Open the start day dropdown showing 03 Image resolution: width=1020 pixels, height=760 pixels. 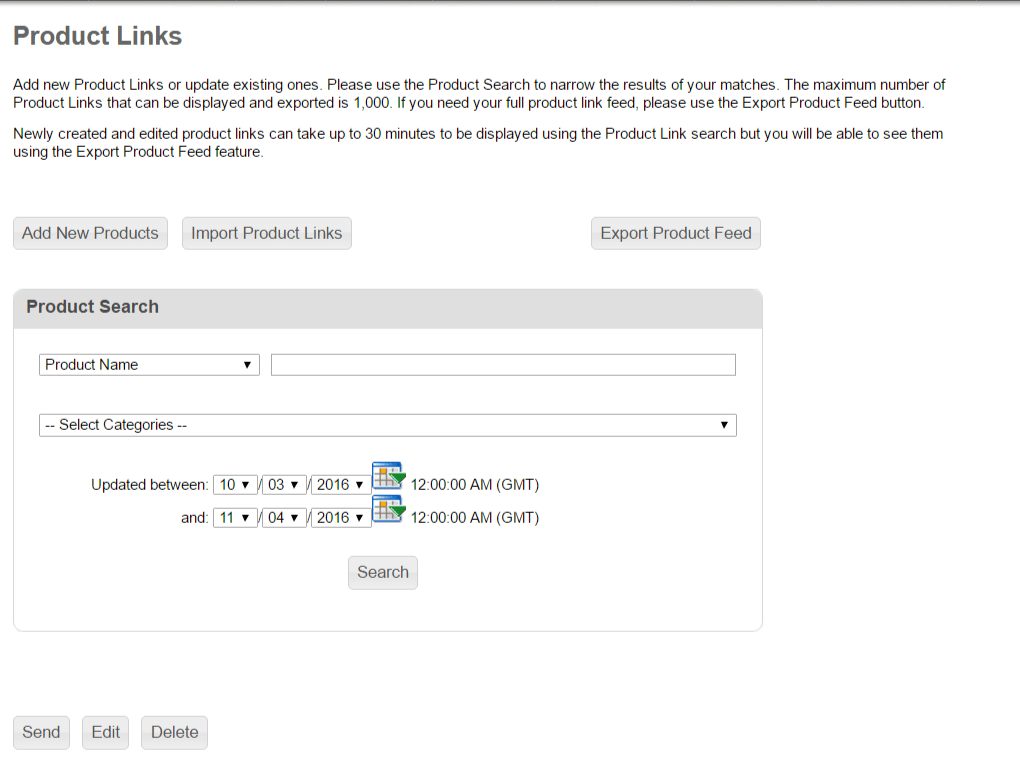point(284,485)
